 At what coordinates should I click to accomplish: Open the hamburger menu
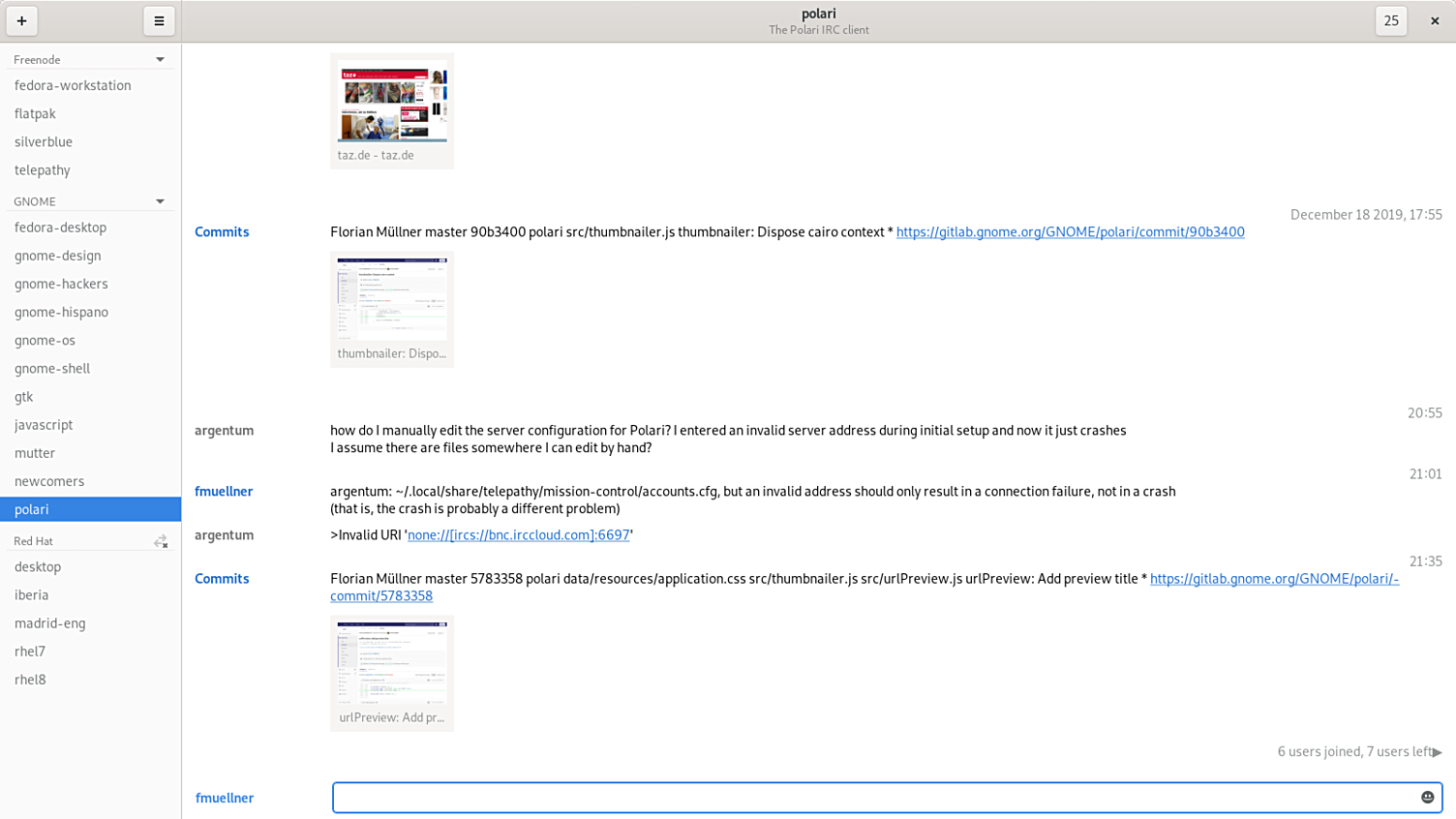coord(159,20)
